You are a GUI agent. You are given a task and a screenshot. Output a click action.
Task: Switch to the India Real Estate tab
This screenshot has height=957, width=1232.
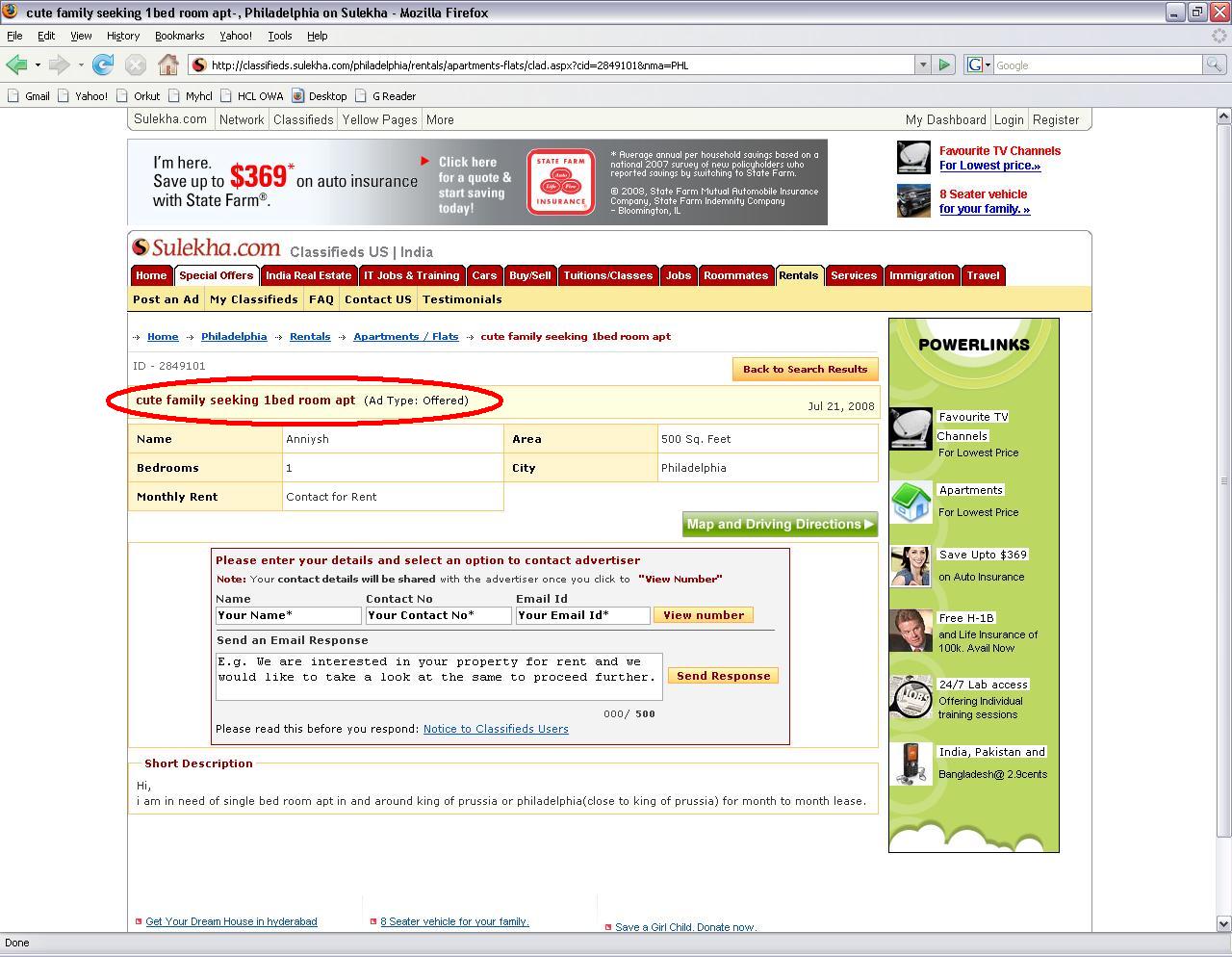309,275
